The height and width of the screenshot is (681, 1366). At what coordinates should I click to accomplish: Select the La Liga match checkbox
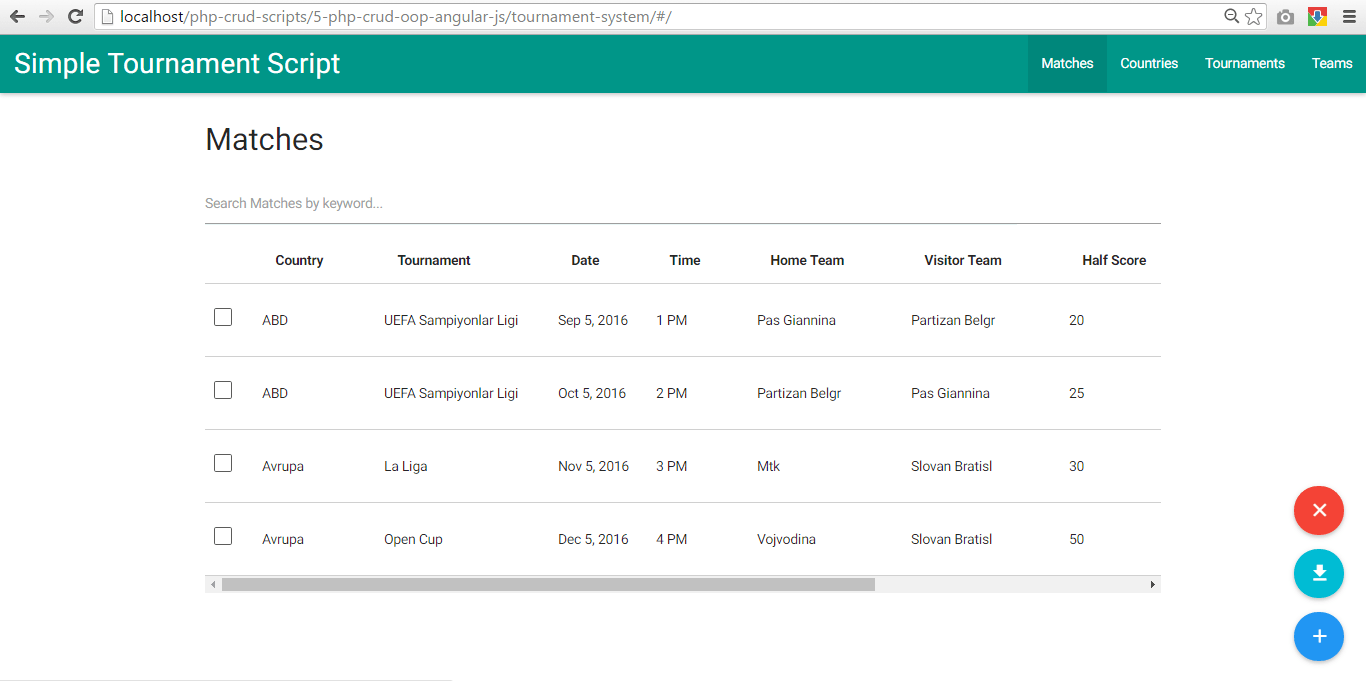222,463
